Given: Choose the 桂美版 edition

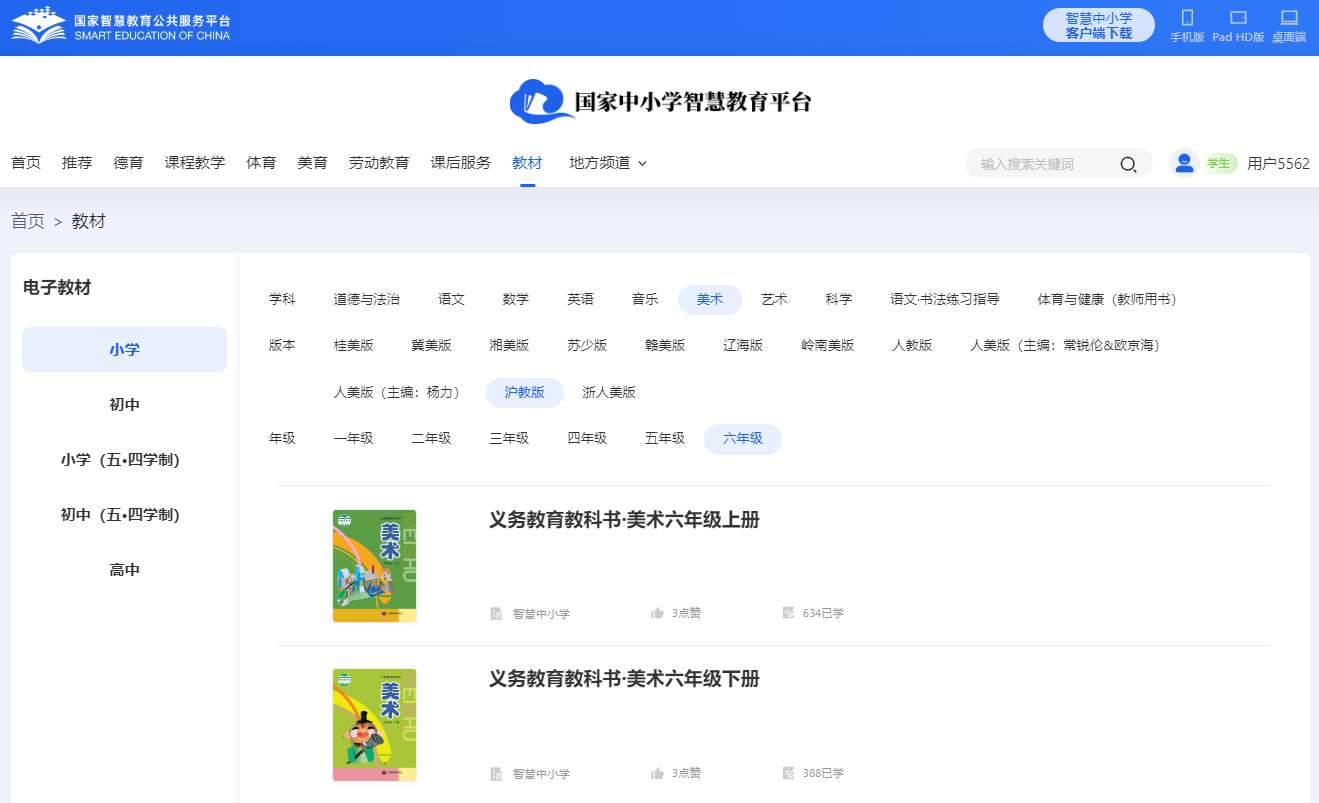Looking at the screenshot, I should tap(354, 345).
